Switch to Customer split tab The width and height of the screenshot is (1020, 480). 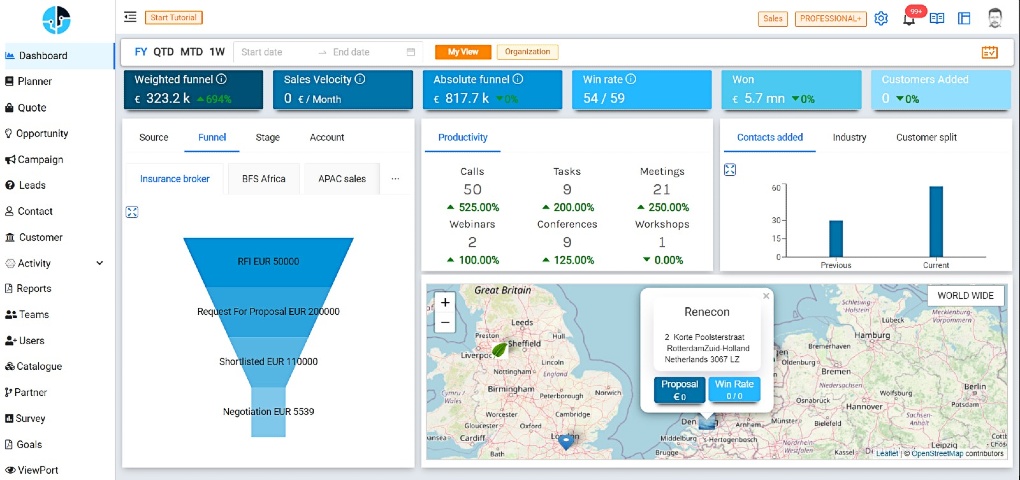pos(926,137)
